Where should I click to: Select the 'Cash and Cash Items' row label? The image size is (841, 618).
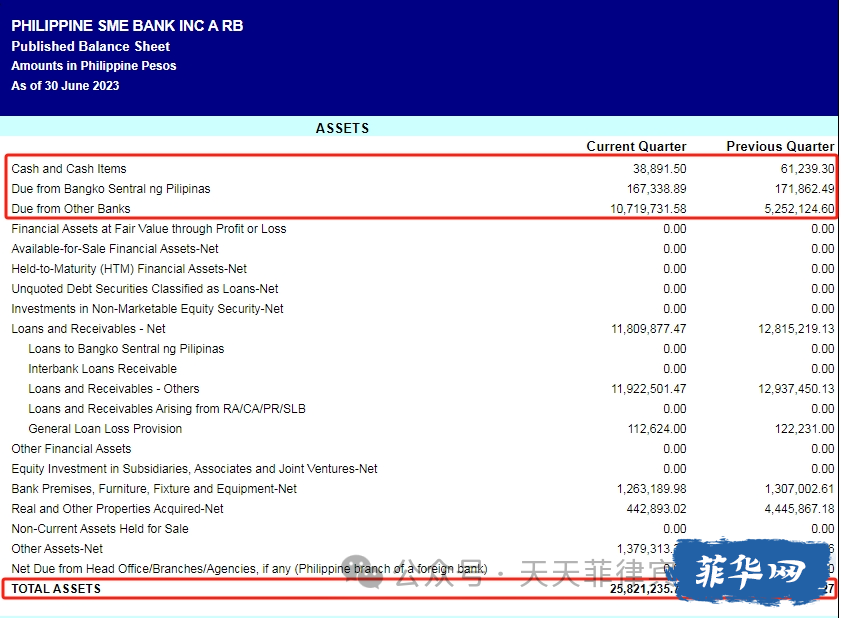point(69,169)
